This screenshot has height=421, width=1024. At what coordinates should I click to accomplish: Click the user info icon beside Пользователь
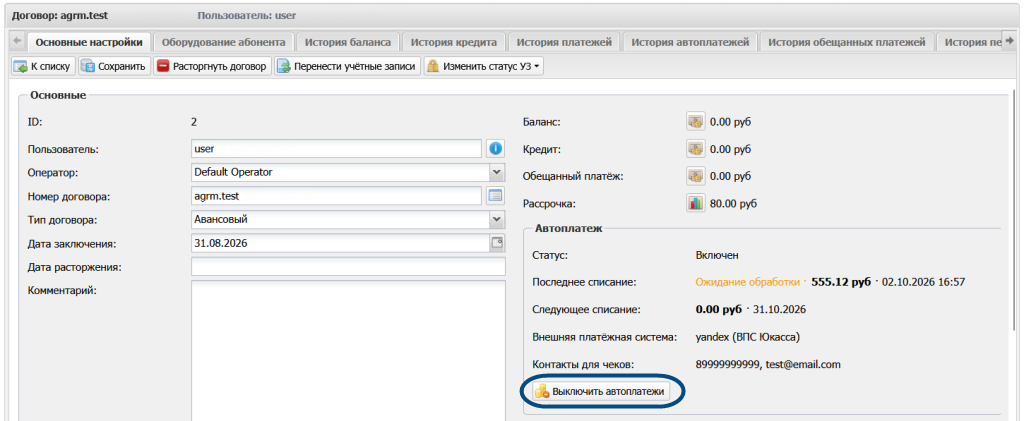point(496,149)
